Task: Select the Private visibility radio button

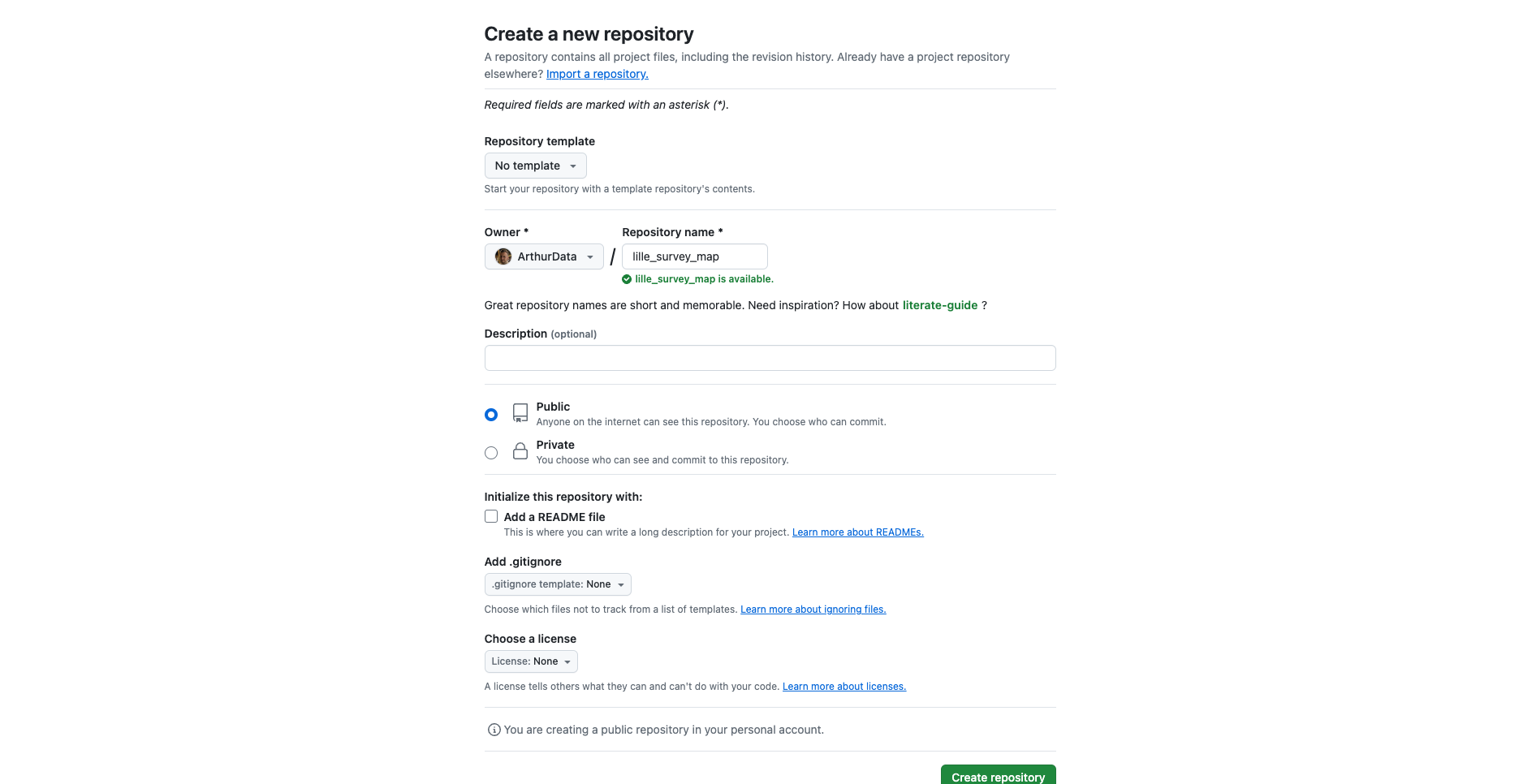Action: [x=491, y=453]
